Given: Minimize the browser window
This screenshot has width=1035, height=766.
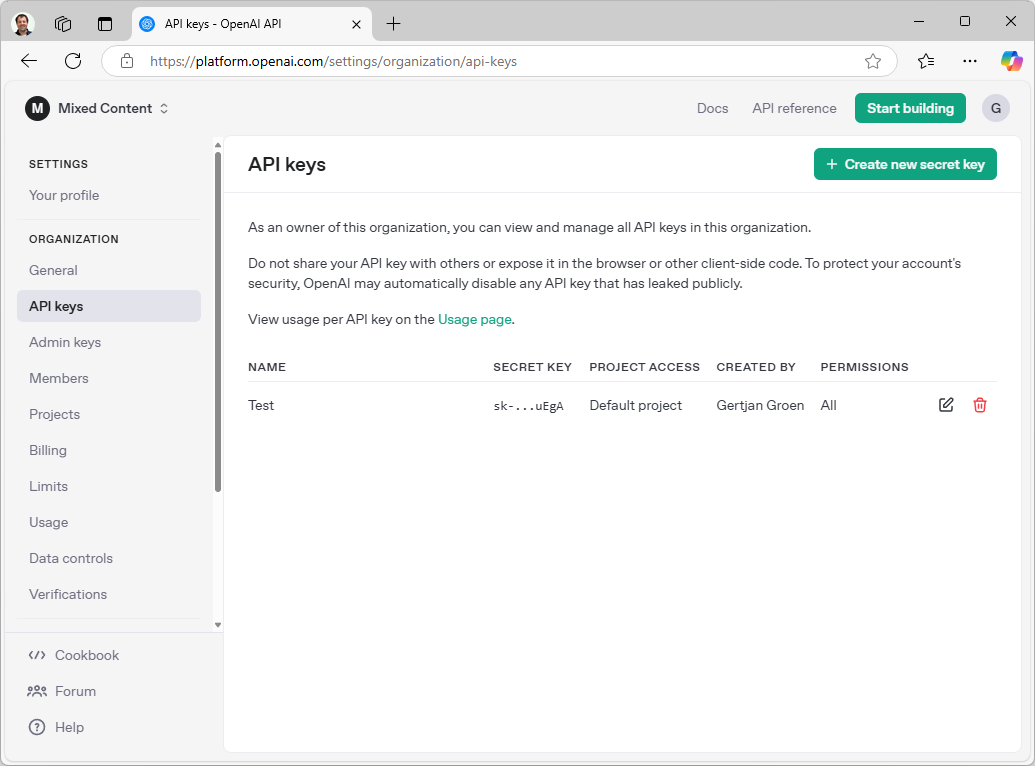Looking at the screenshot, I should pos(918,21).
